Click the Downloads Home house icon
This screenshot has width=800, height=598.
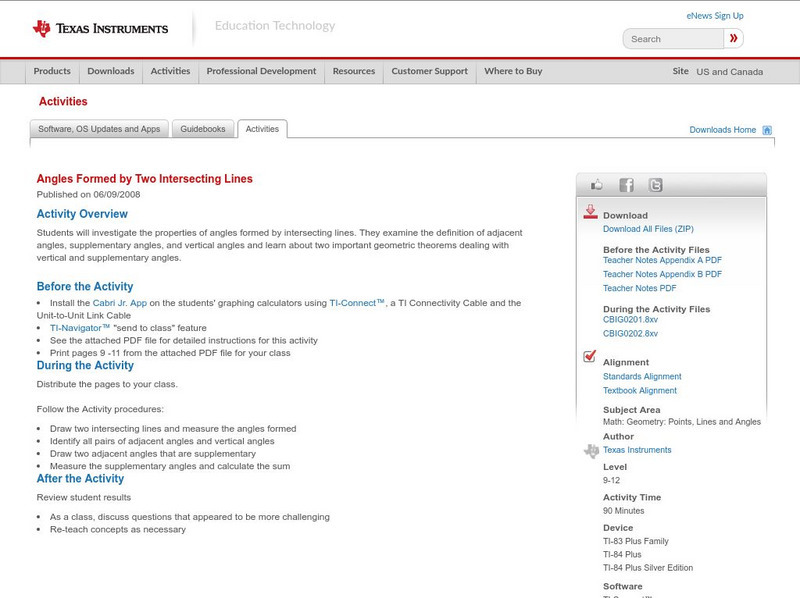point(767,130)
